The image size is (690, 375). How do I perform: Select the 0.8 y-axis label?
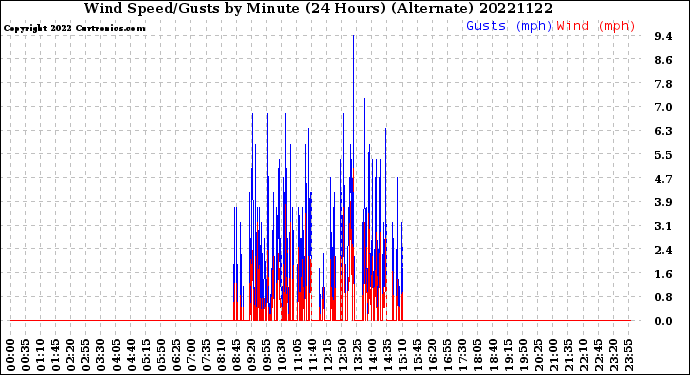(663, 297)
